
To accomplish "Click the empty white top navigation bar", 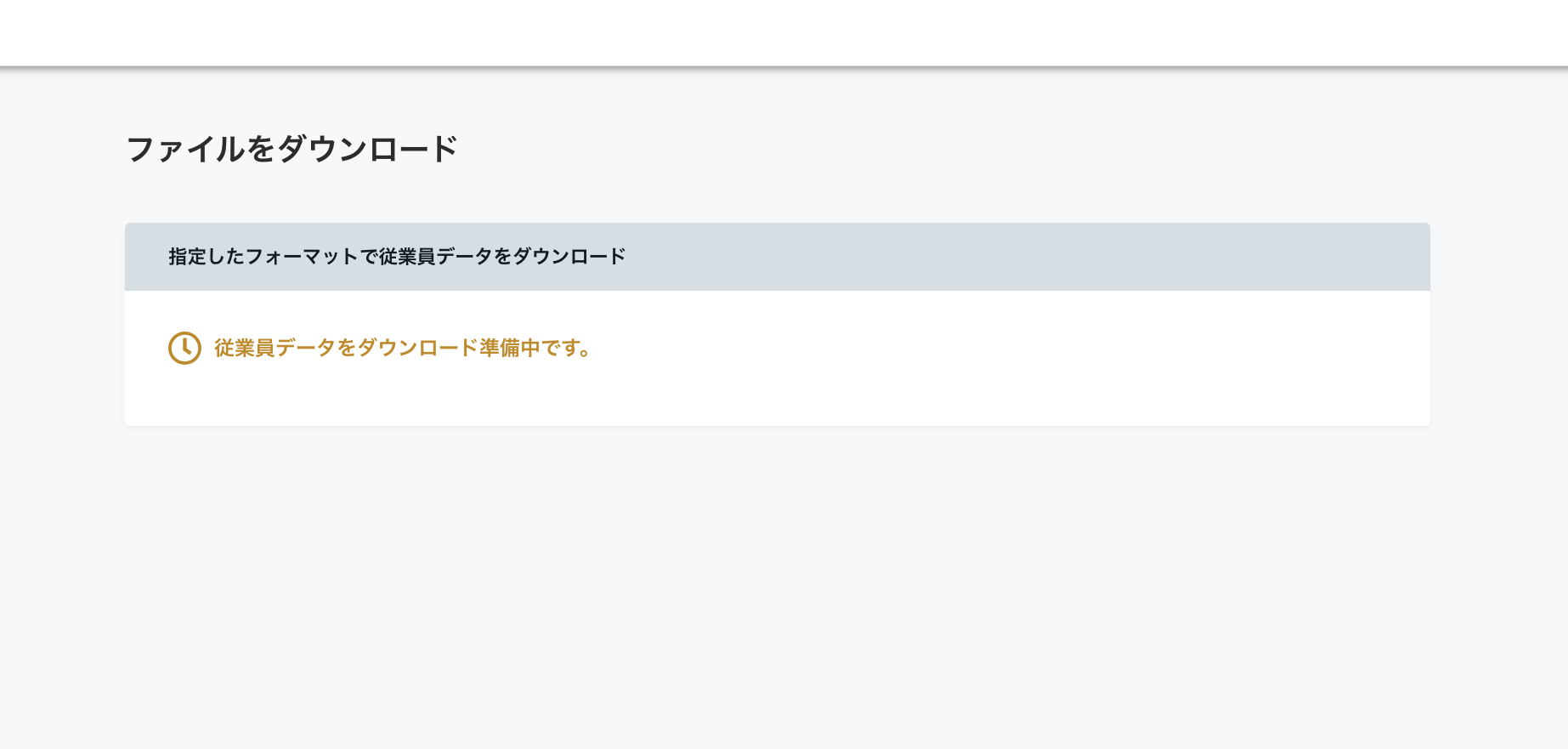I will (784, 32).
